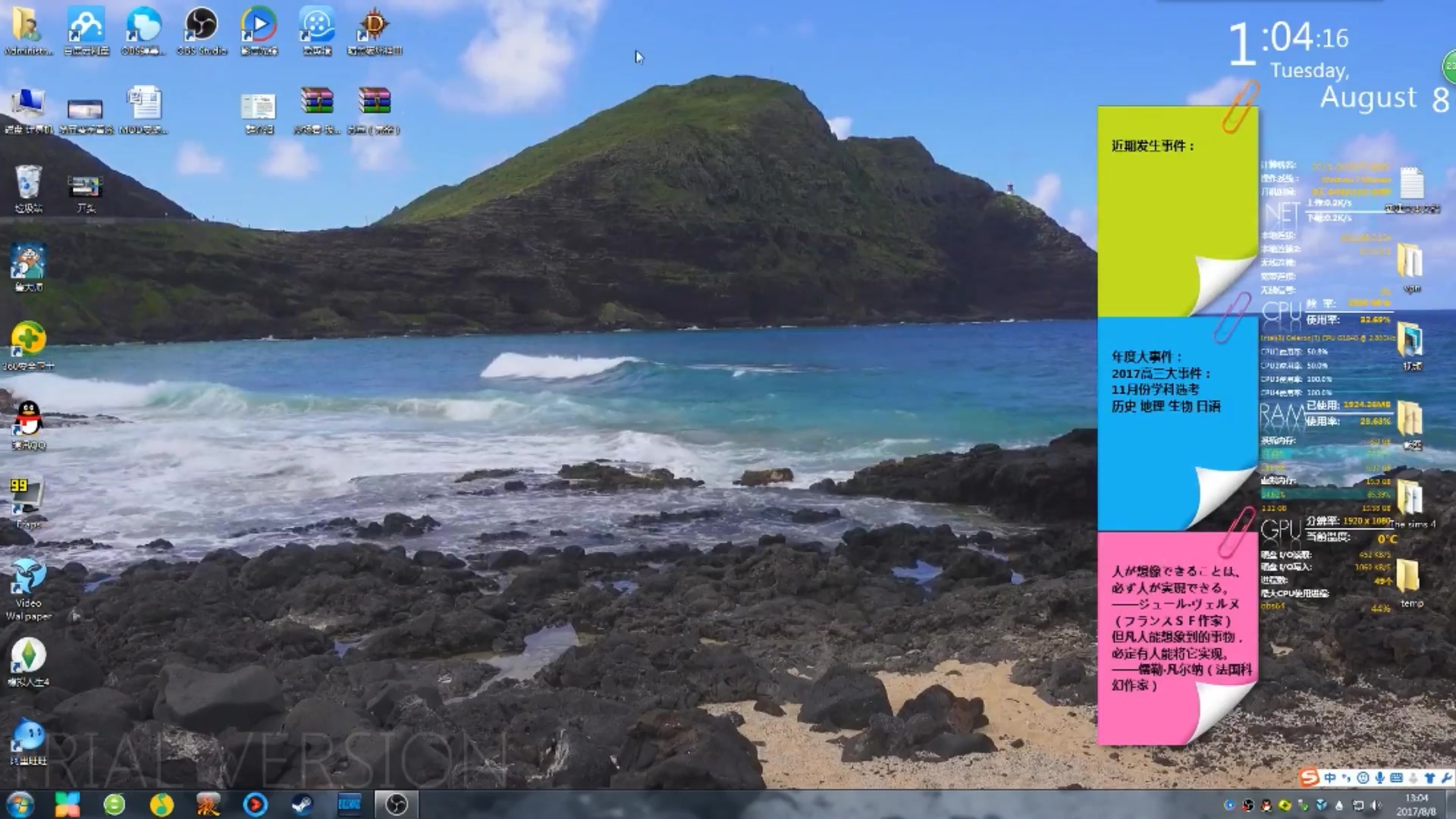Click OBS button in taskbar
The width and height of the screenshot is (1456, 819).
coord(397,804)
